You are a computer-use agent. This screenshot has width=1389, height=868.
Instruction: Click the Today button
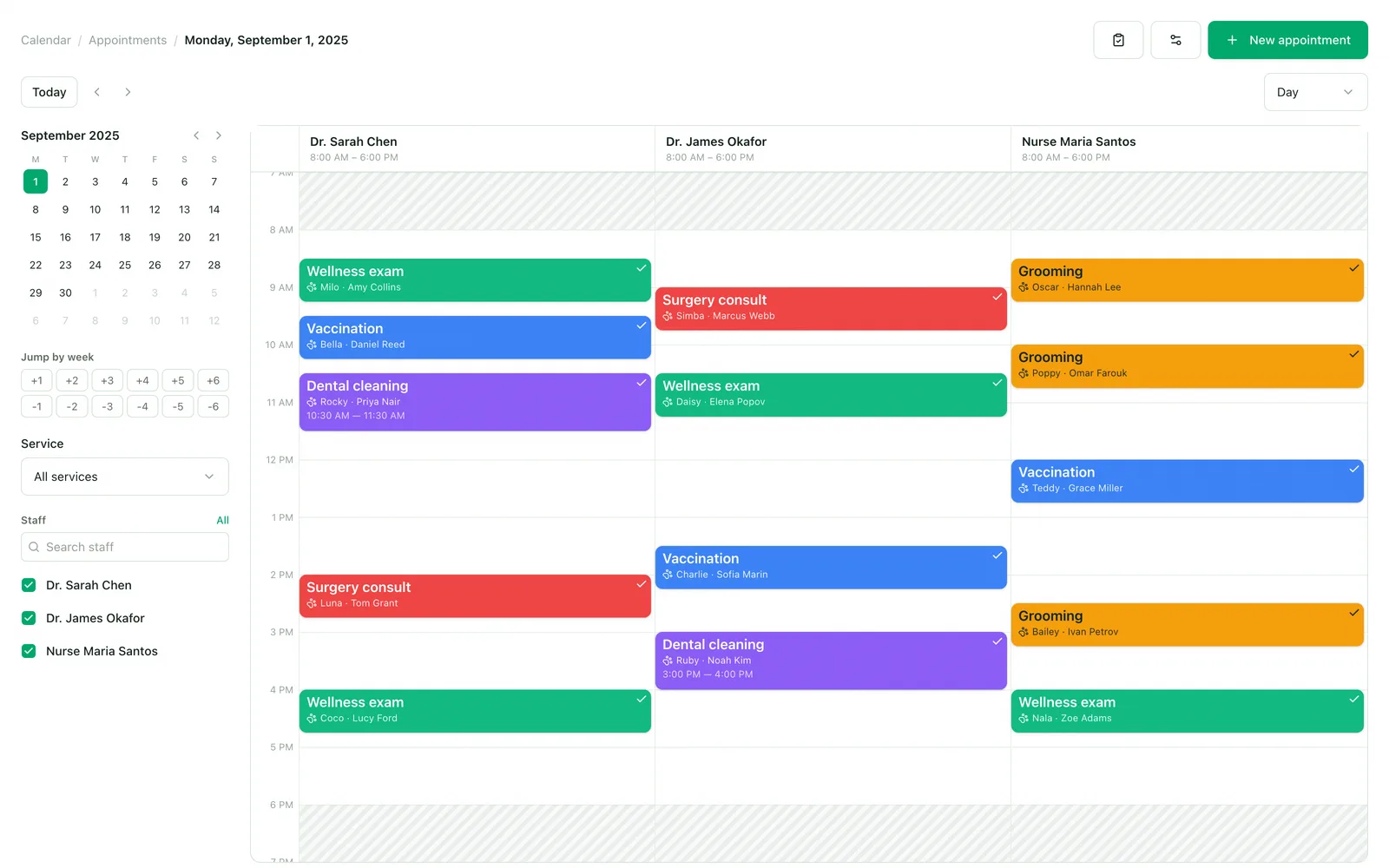pyautogui.click(x=49, y=92)
